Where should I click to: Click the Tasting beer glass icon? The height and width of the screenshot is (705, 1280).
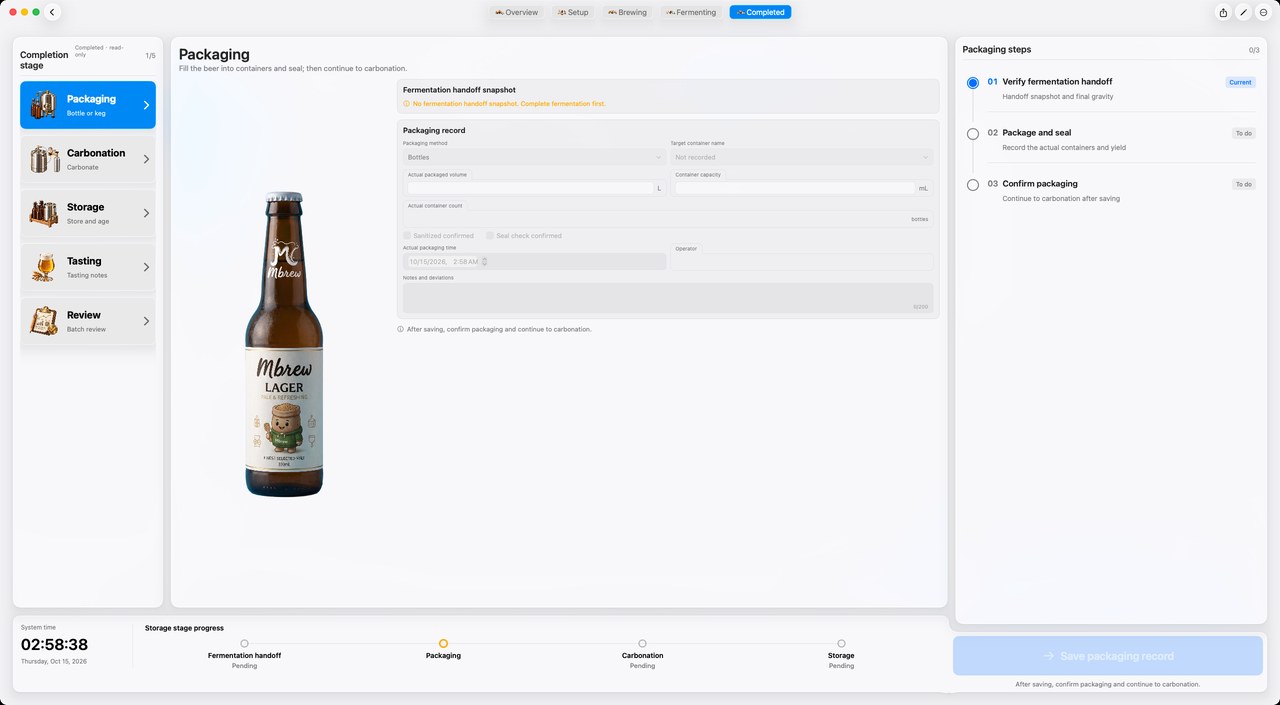click(x=43, y=267)
